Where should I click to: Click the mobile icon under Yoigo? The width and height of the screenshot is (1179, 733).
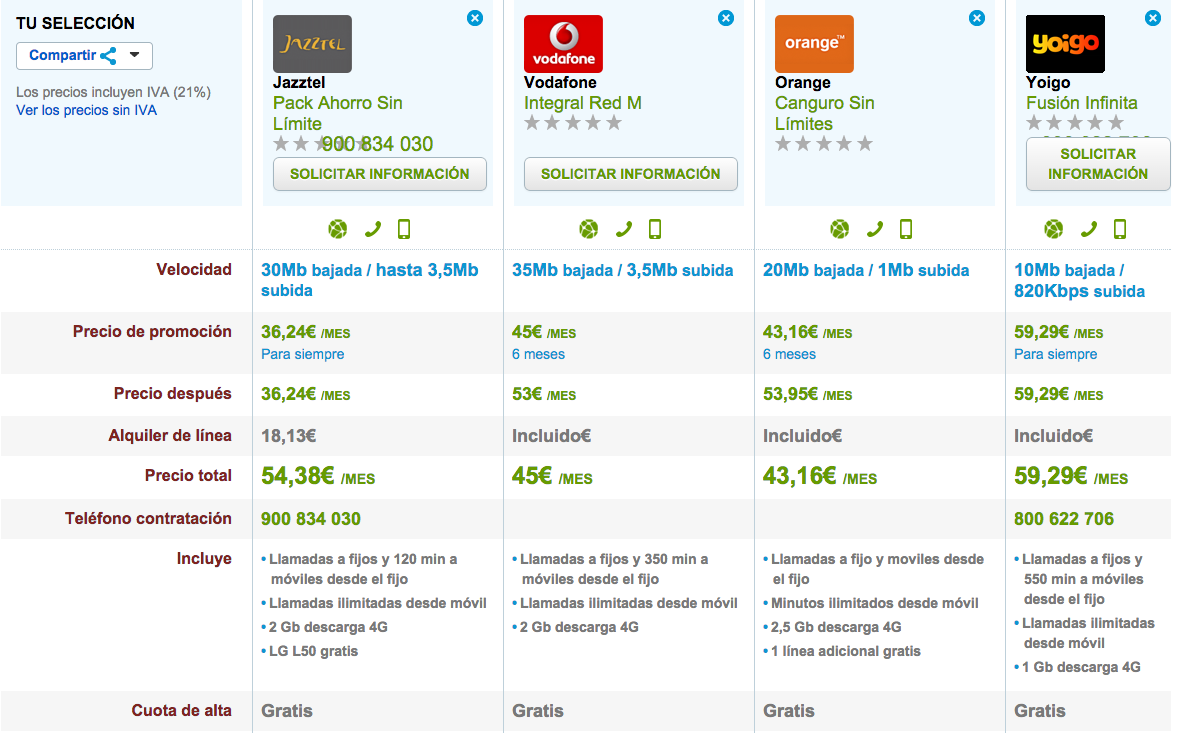[1120, 229]
